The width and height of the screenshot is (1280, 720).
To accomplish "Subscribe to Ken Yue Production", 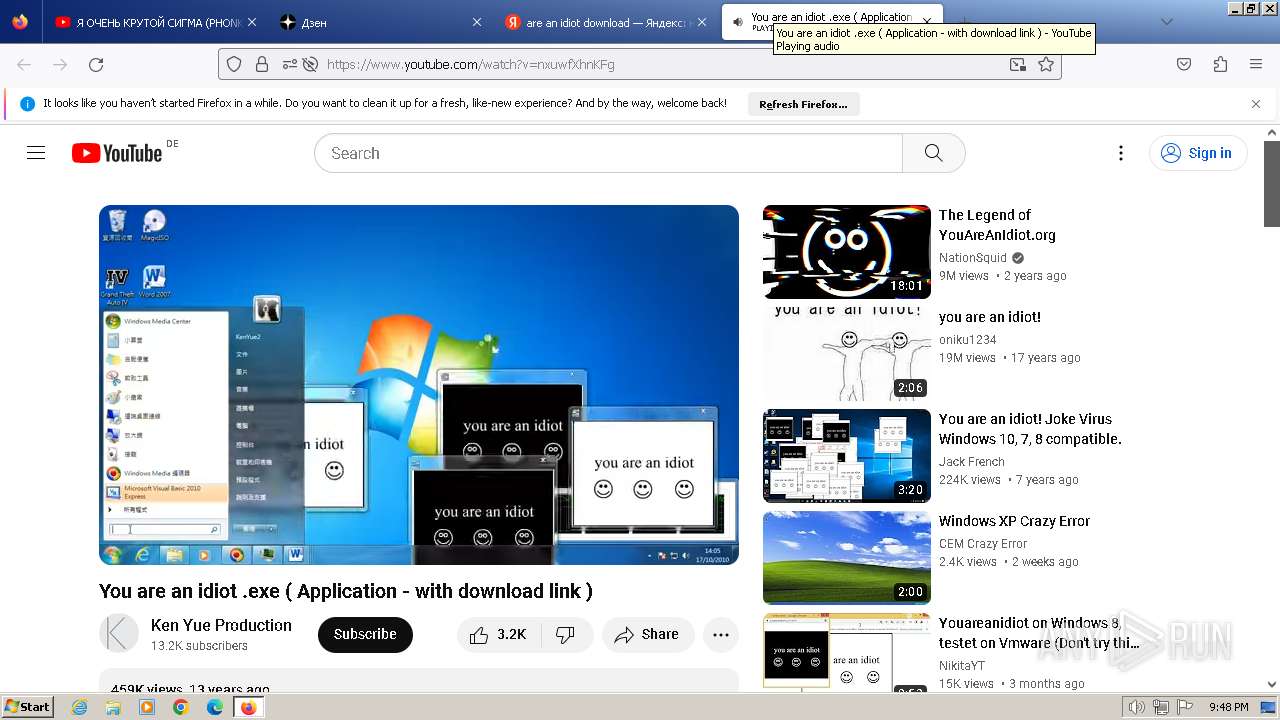I will point(365,634).
